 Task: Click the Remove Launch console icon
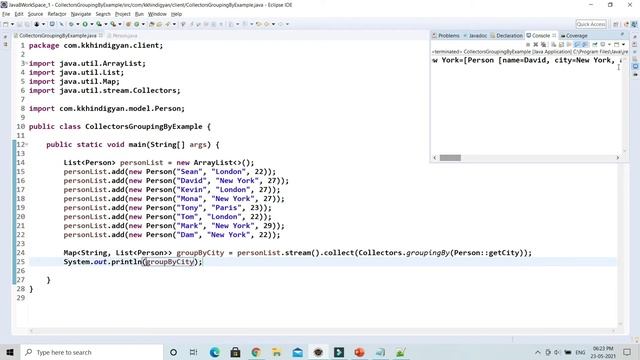tap(536, 44)
